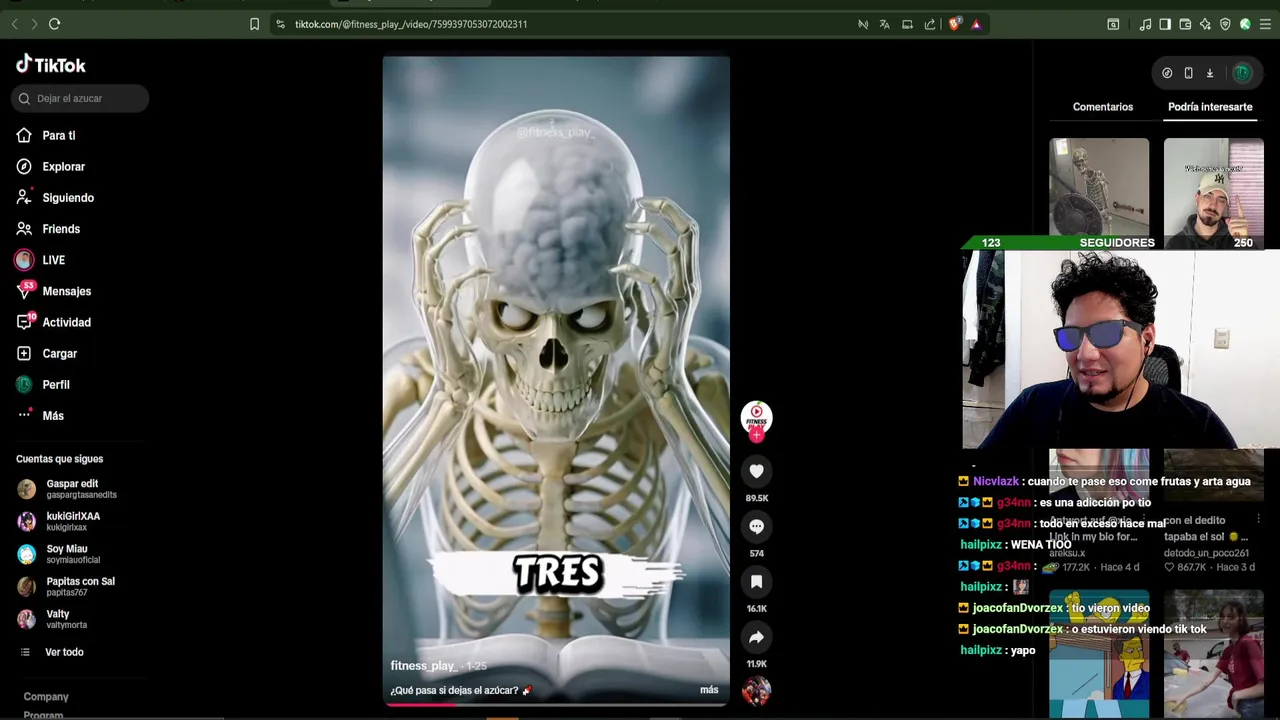1280x720 pixels.
Task: Switch to the Comentarios tab
Action: coord(1103,107)
